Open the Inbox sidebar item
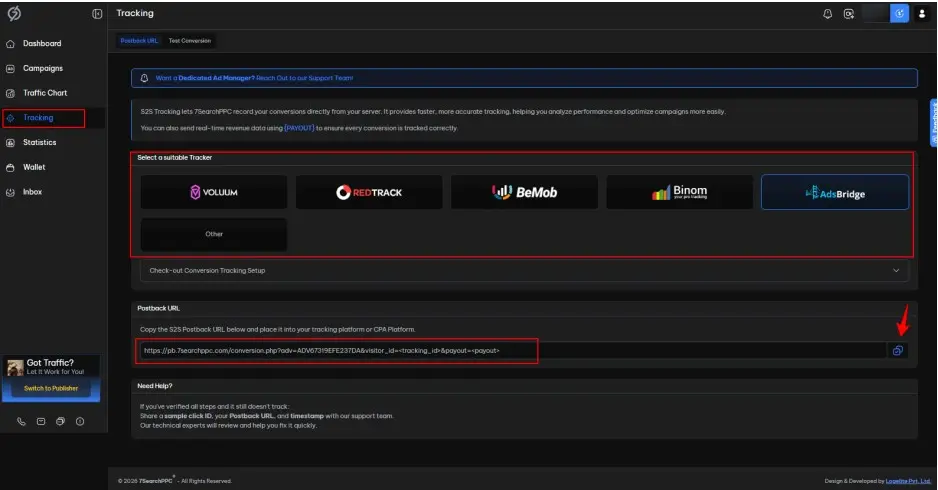The width and height of the screenshot is (938, 490). pyautogui.click(x=32, y=192)
